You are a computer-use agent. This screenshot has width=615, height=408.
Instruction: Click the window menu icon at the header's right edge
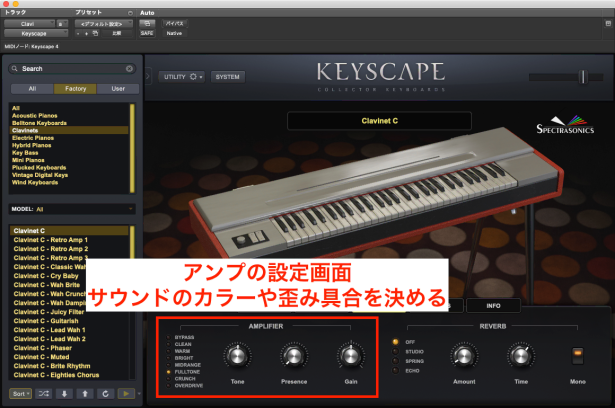point(608,24)
